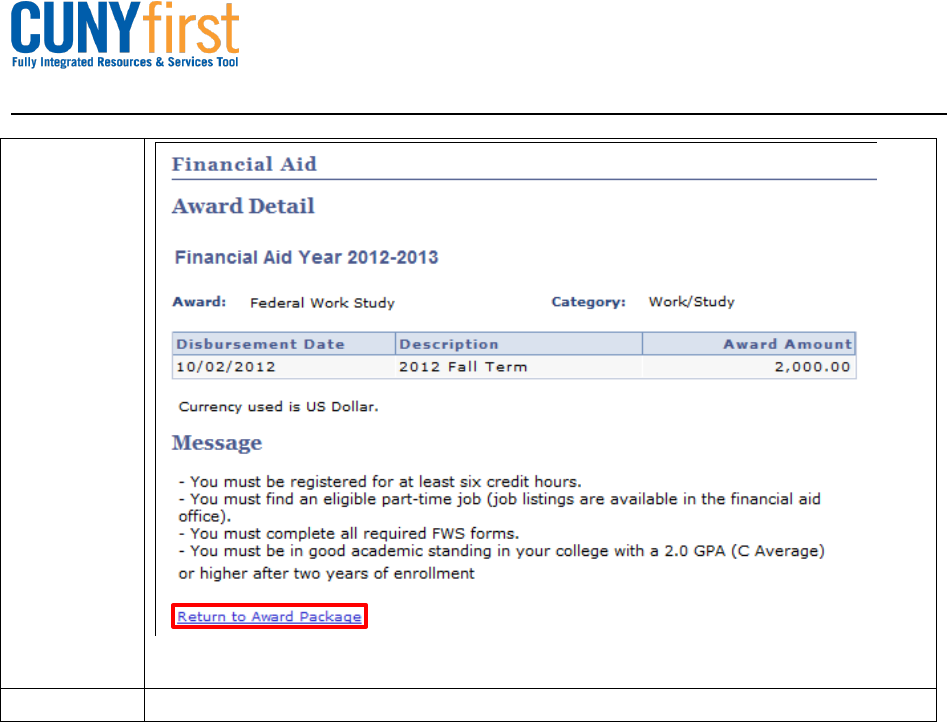Image resolution: width=947 pixels, height=722 pixels.
Task: Click the Work/Study category value
Action: pyautogui.click(x=692, y=301)
